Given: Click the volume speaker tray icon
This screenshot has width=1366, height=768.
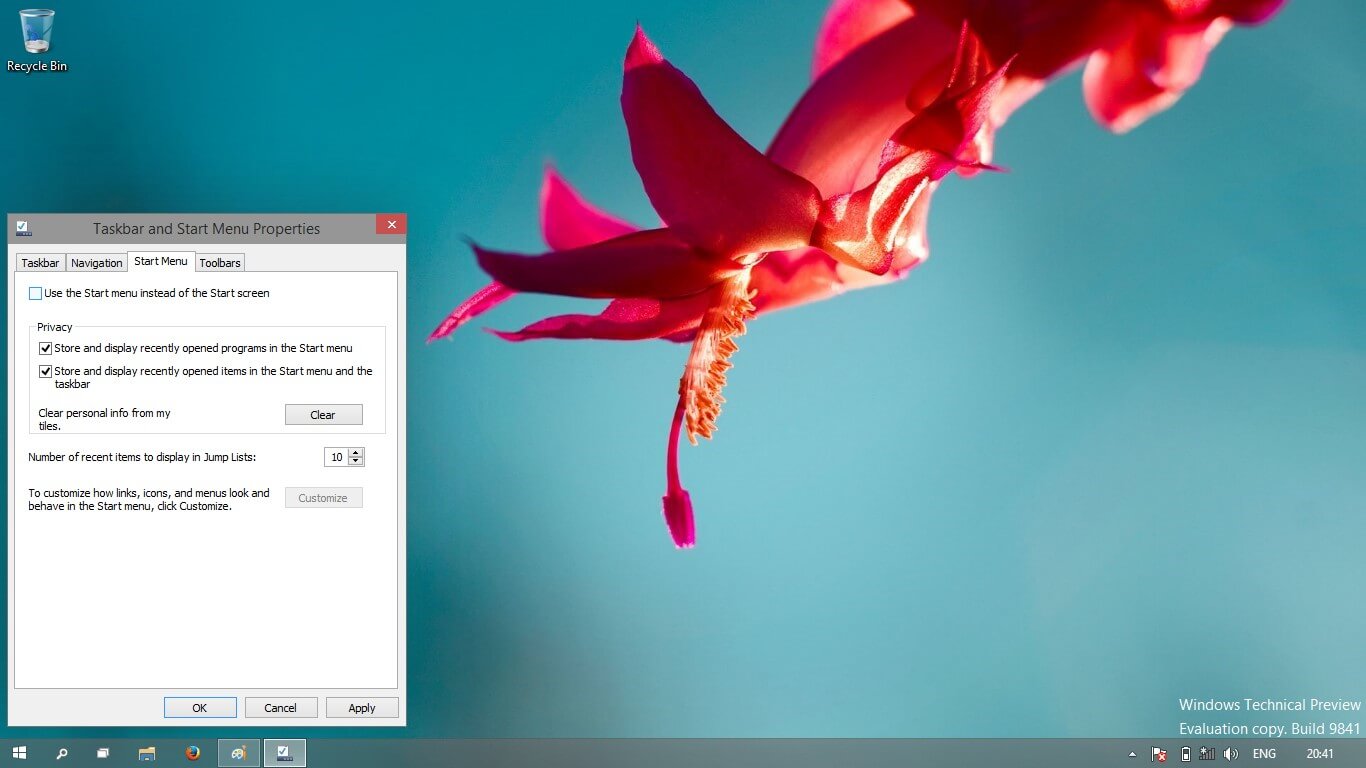Looking at the screenshot, I should click(x=1231, y=754).
